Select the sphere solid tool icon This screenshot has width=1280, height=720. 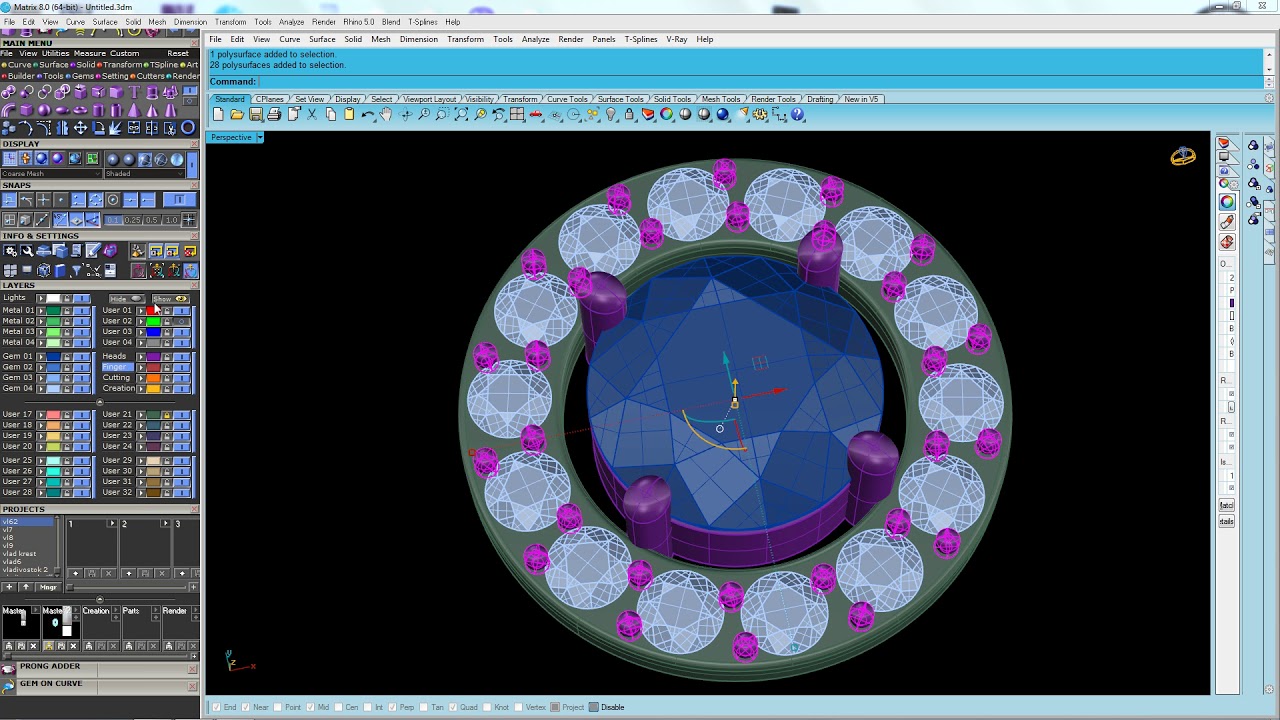point(44,110)
